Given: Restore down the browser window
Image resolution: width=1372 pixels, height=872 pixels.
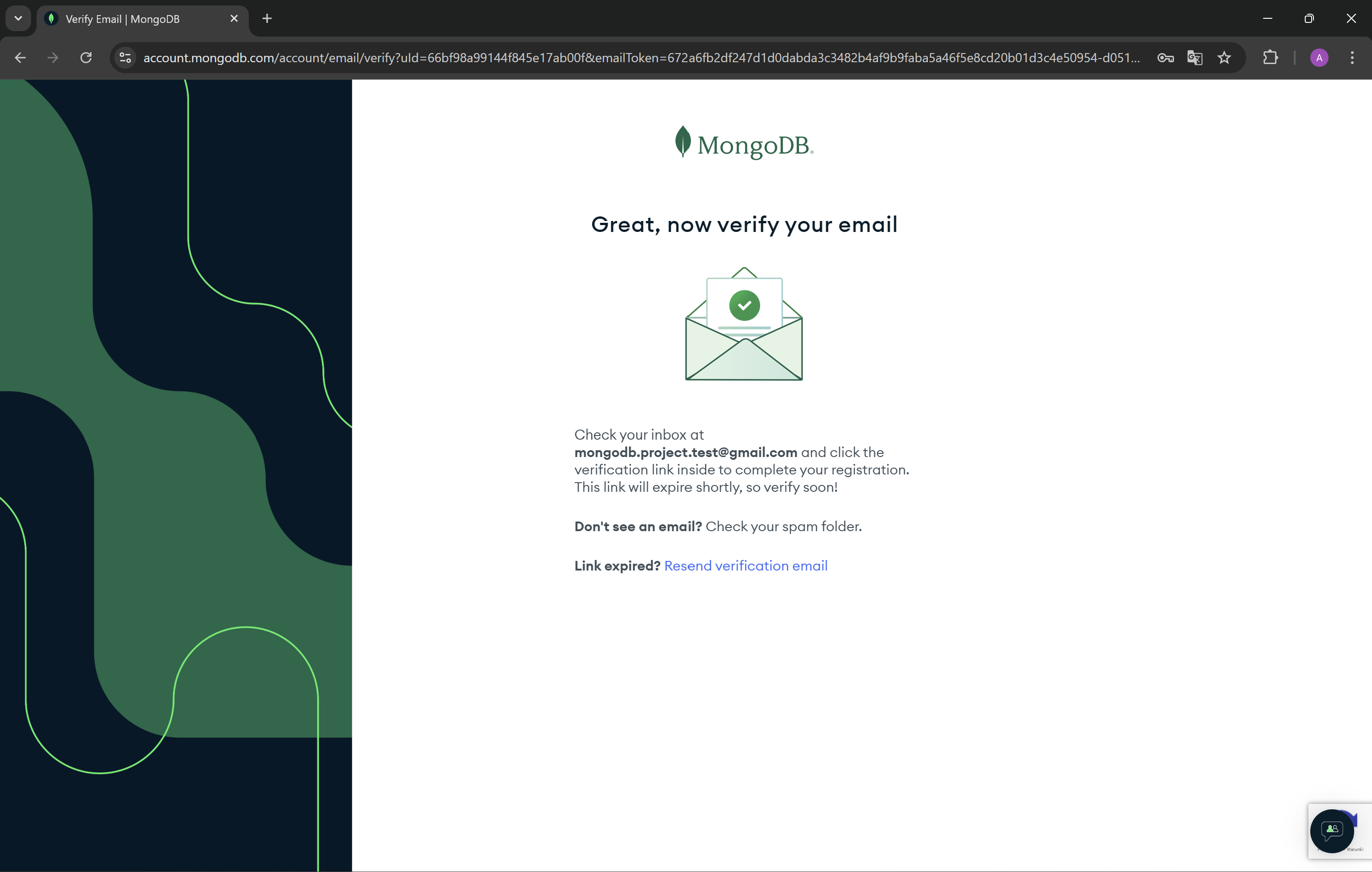Looking at the screenshot, I should pyautogui.click(x=1309, y=19).
